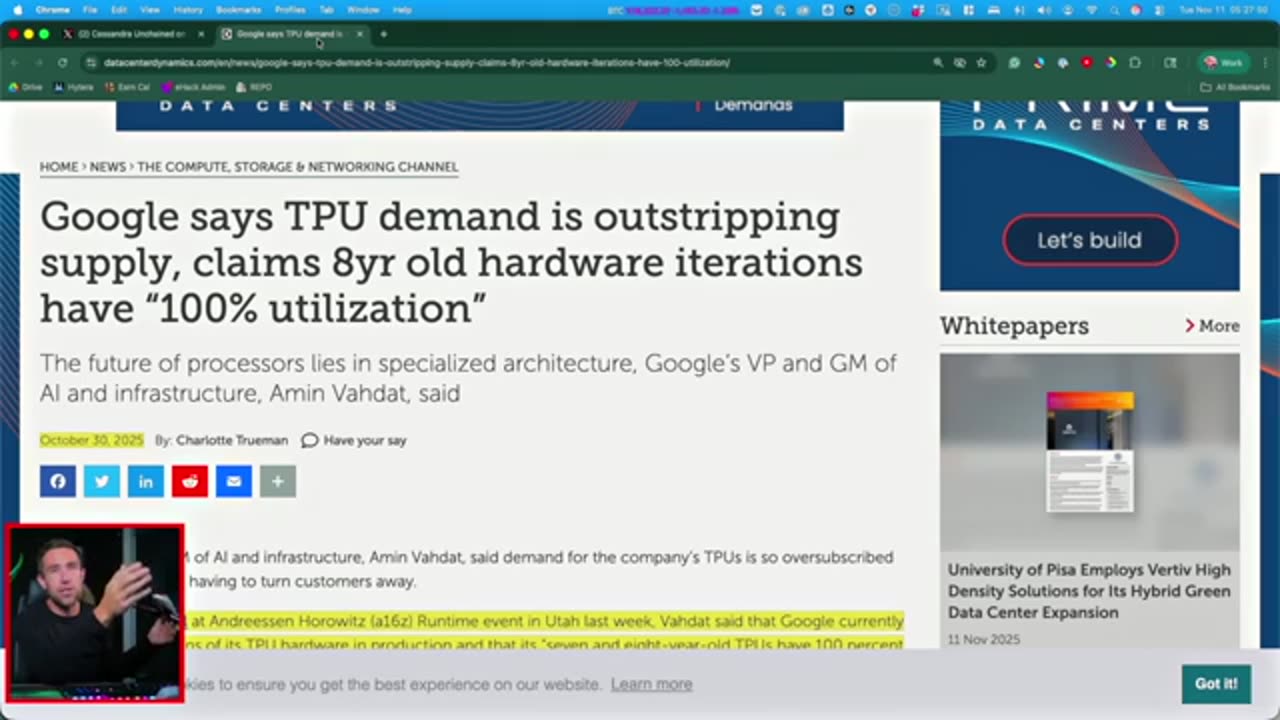1280x720 pixels.
Task: Open University of Pisa Vertiv whitepaper link
Action: 1089,591
